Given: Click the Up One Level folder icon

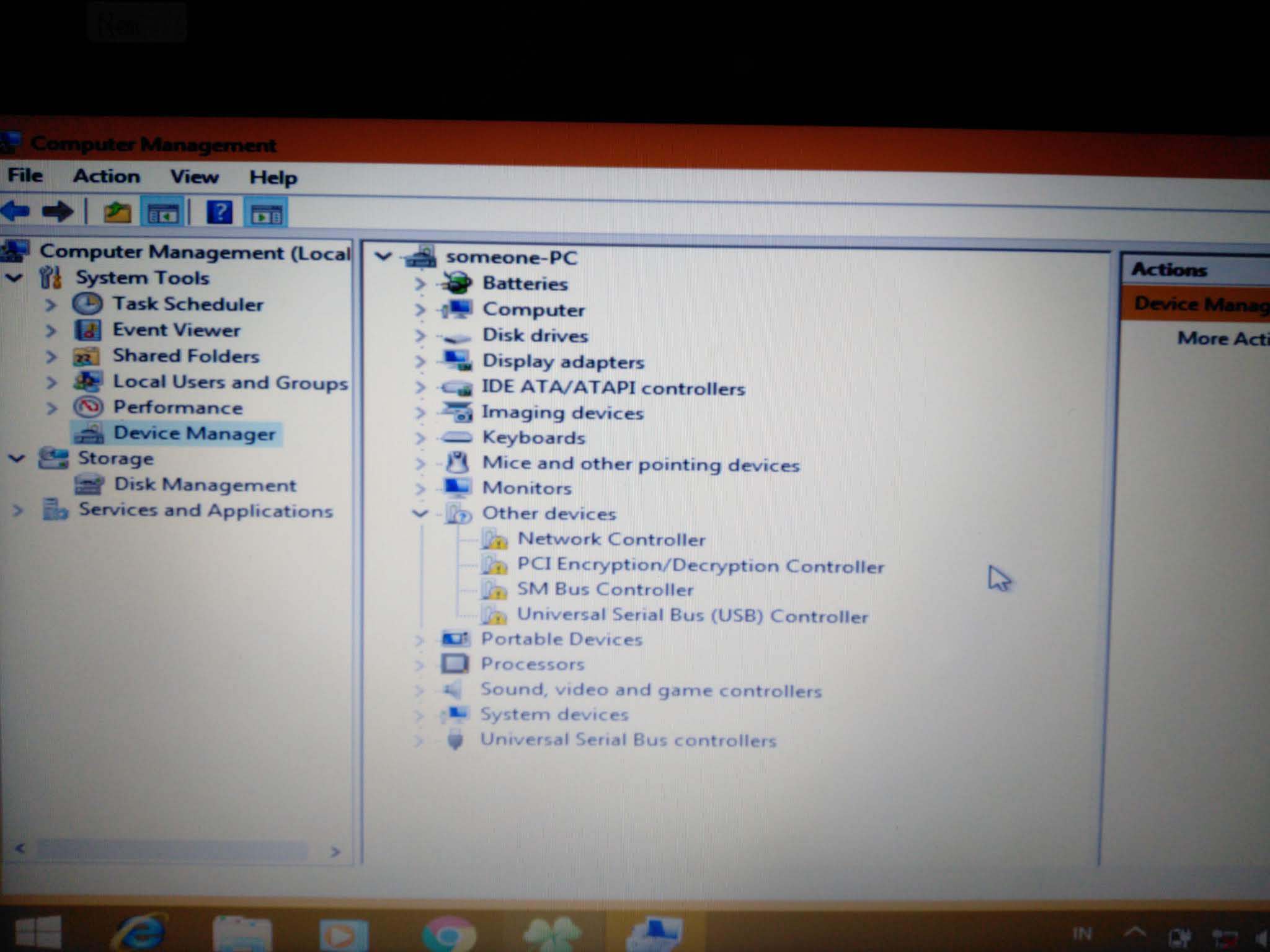Looking at the screenshot, I should pos(117,213).
